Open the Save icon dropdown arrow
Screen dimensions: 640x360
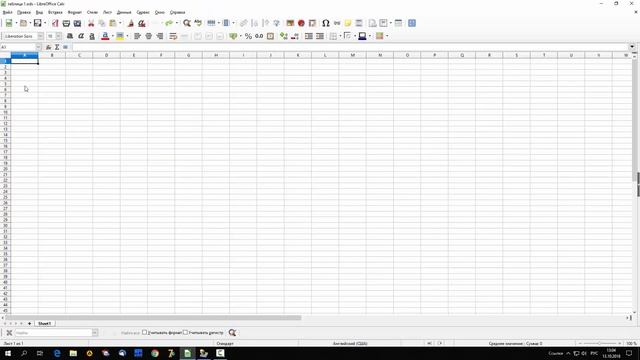pyautogui.click(x=45, y=23)
